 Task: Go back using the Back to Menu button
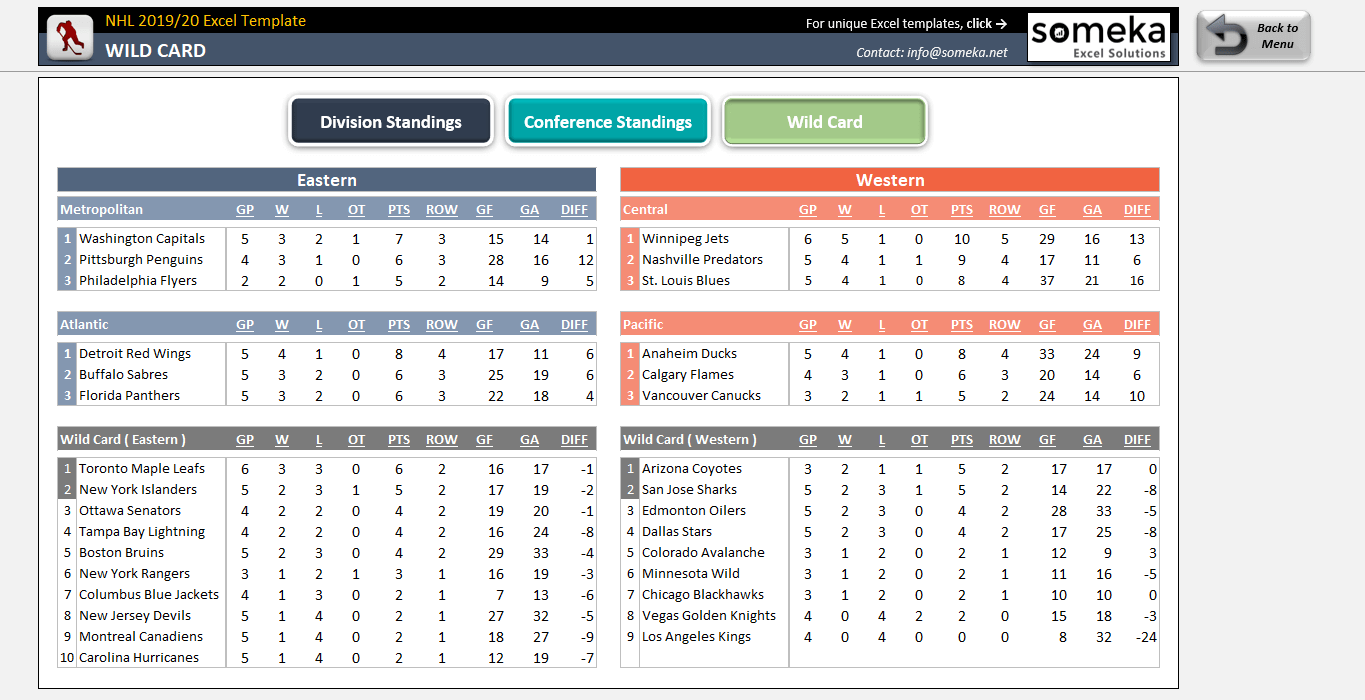point(1254,37)
